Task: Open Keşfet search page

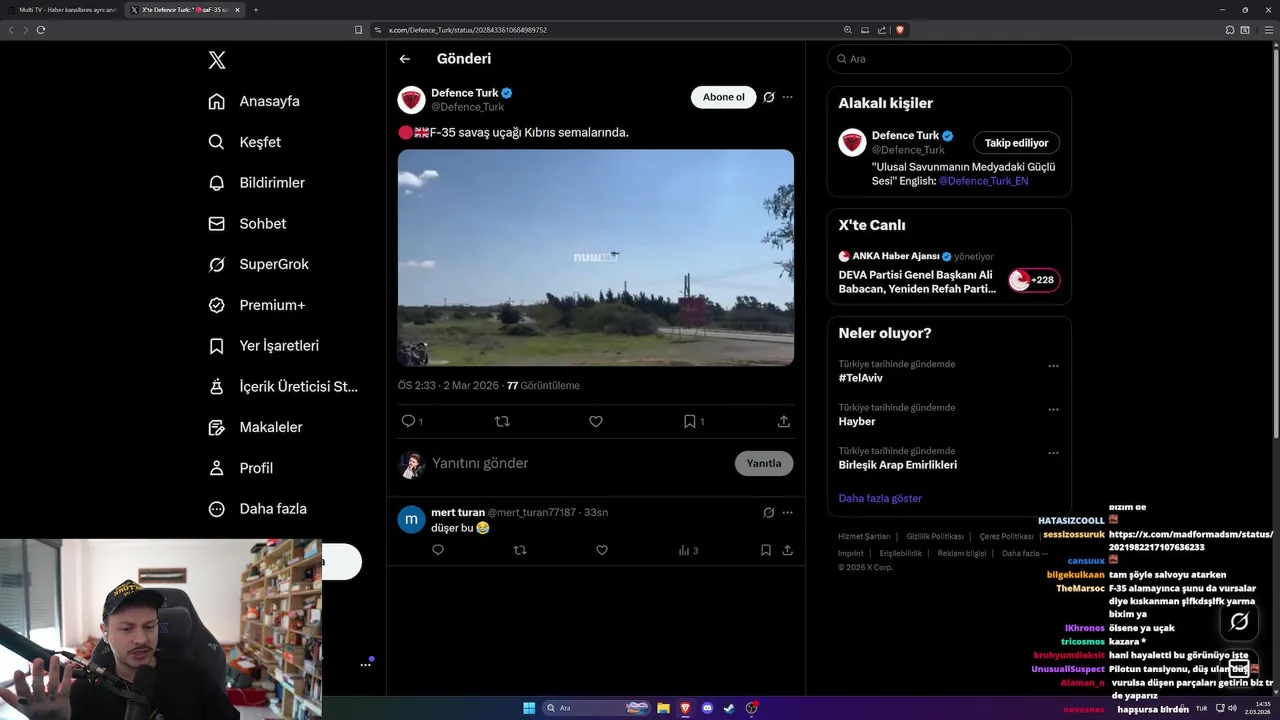Action: pos(245,142)
